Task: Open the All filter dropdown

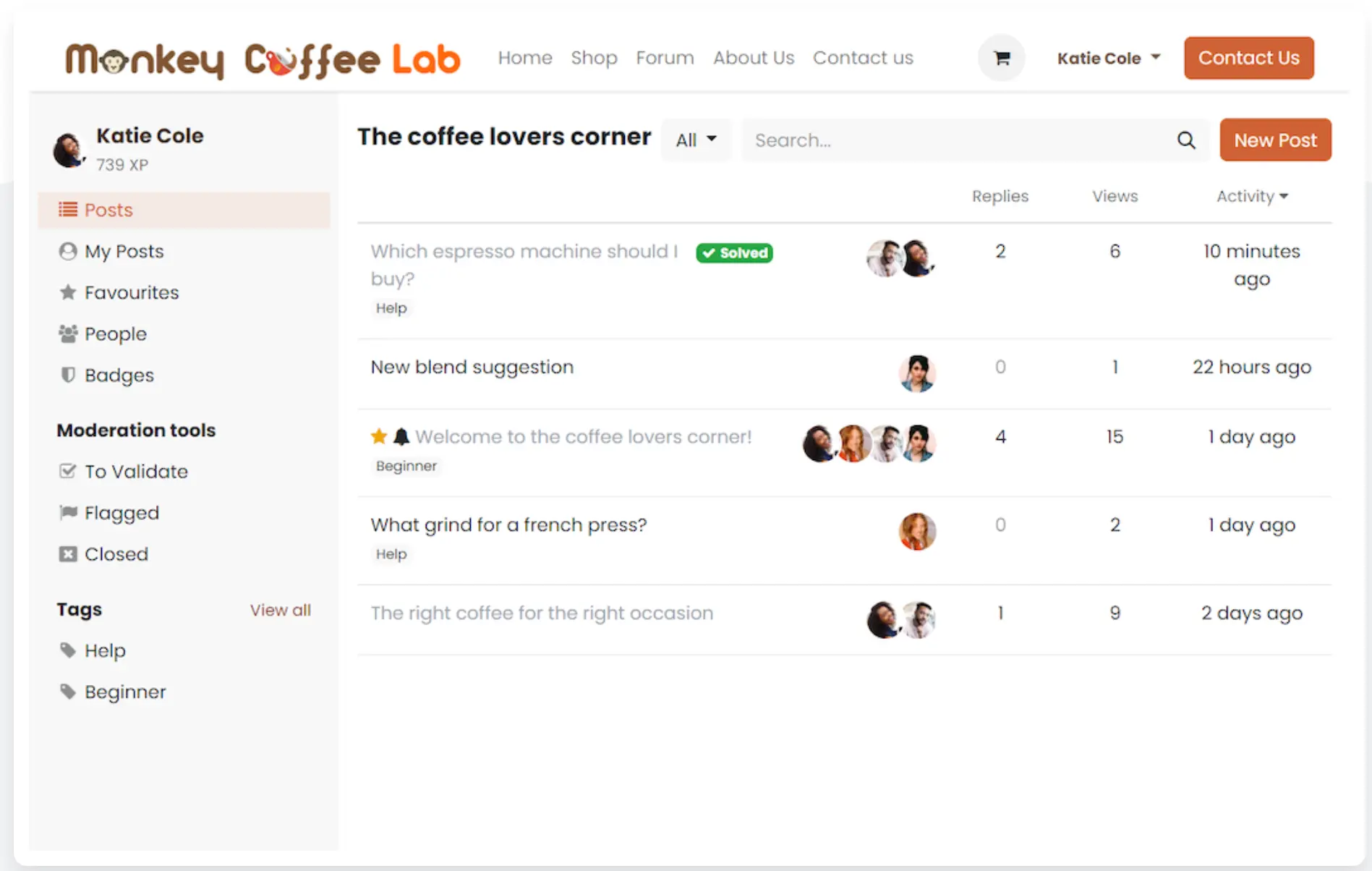Action: pyautogui.click(x=696, y=140)
